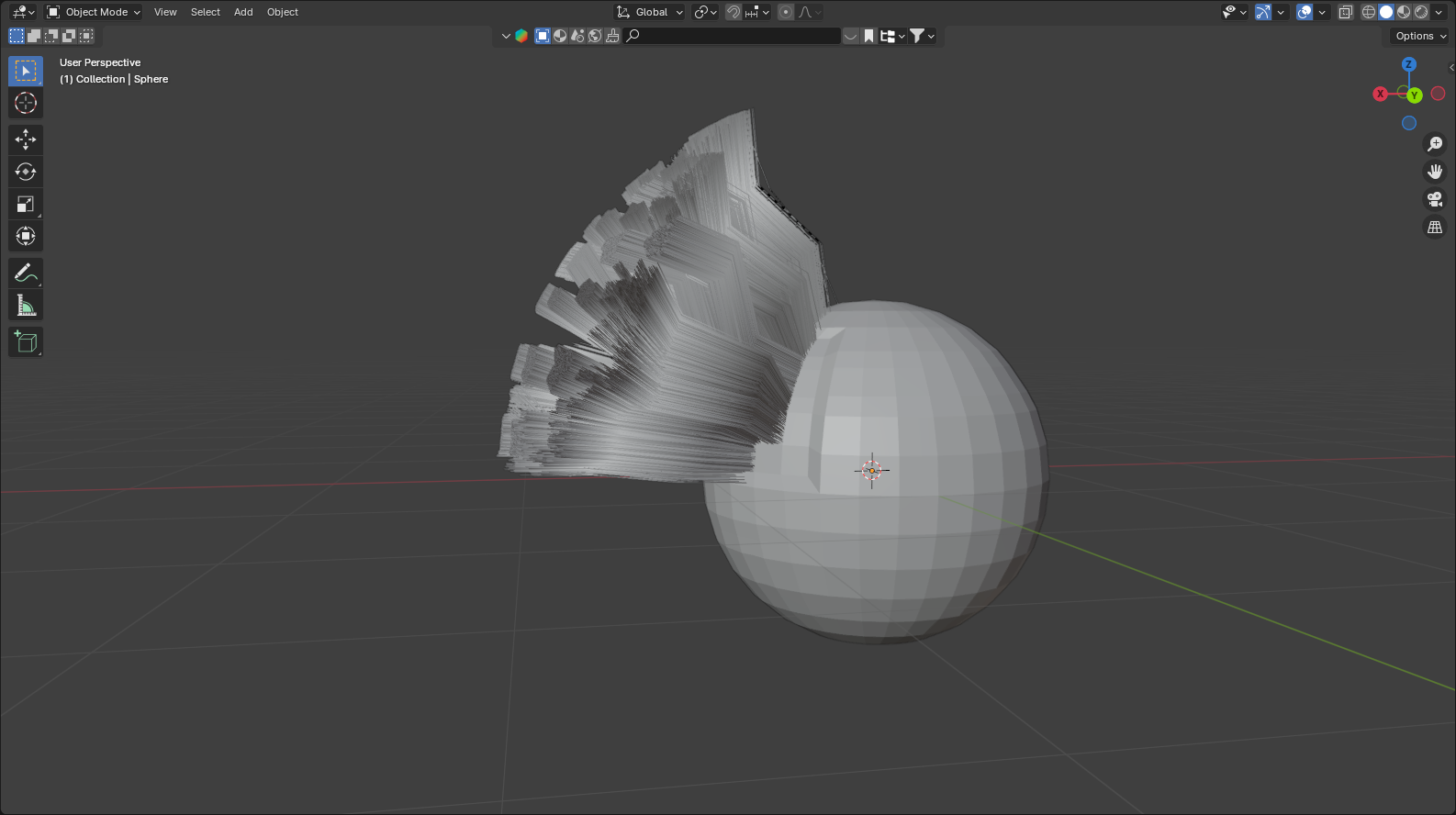Screen dimensions: 1456x815
Task: Choose the Annotate pencil tool
Action: pyautogui.click(x=26, y=273)
